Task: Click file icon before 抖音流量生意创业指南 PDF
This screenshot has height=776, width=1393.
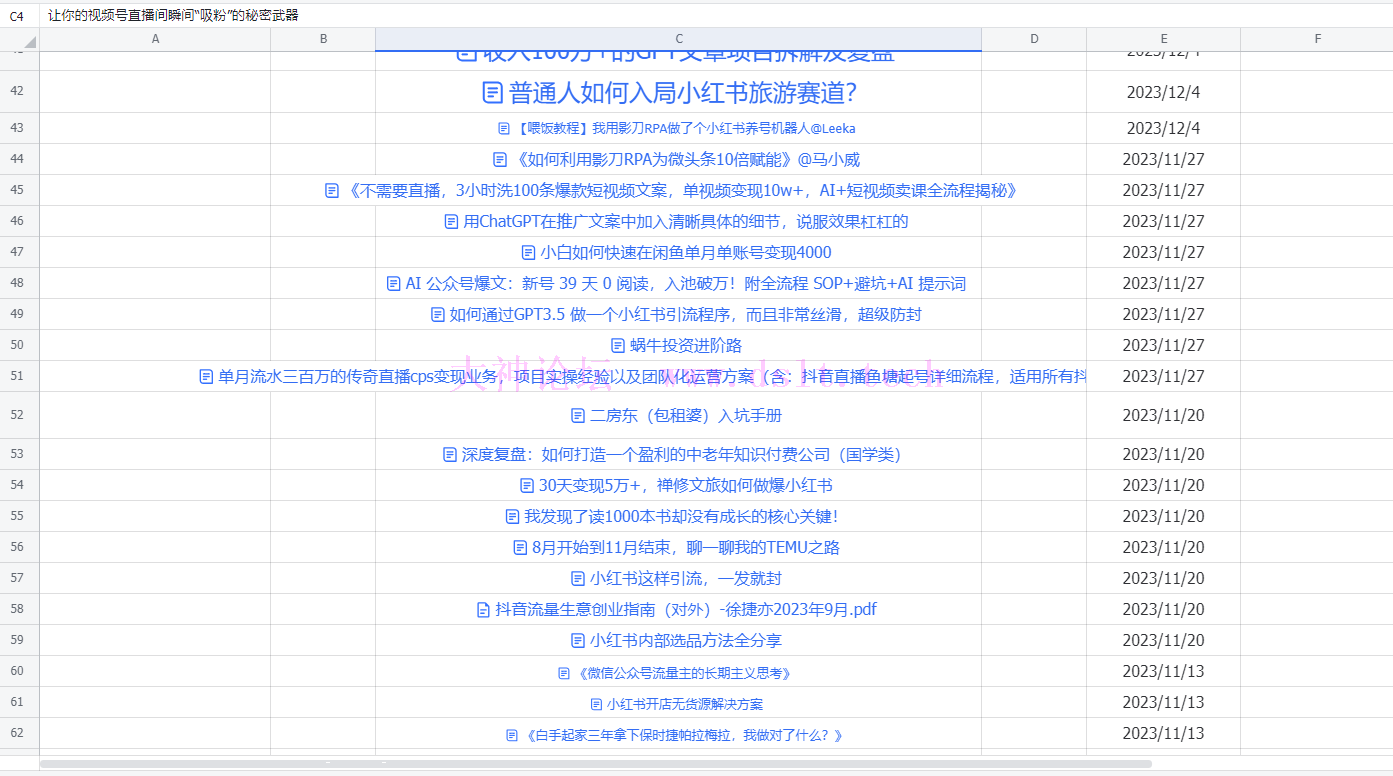Action: 484,610
